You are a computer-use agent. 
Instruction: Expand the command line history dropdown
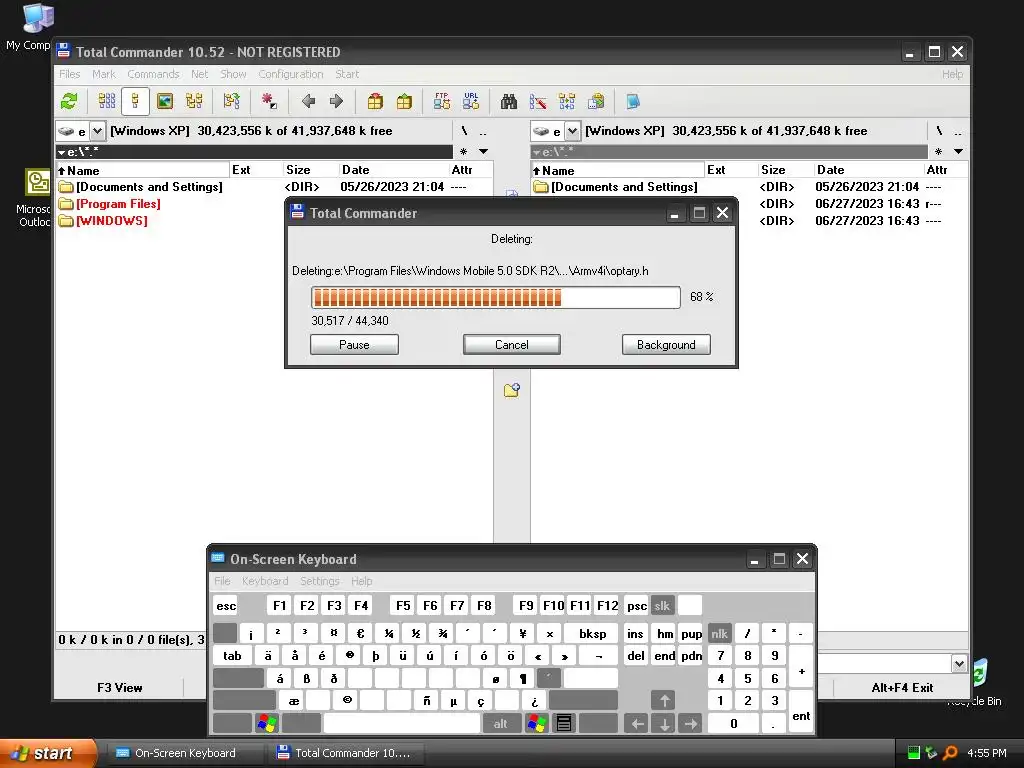tap(959, 664)
